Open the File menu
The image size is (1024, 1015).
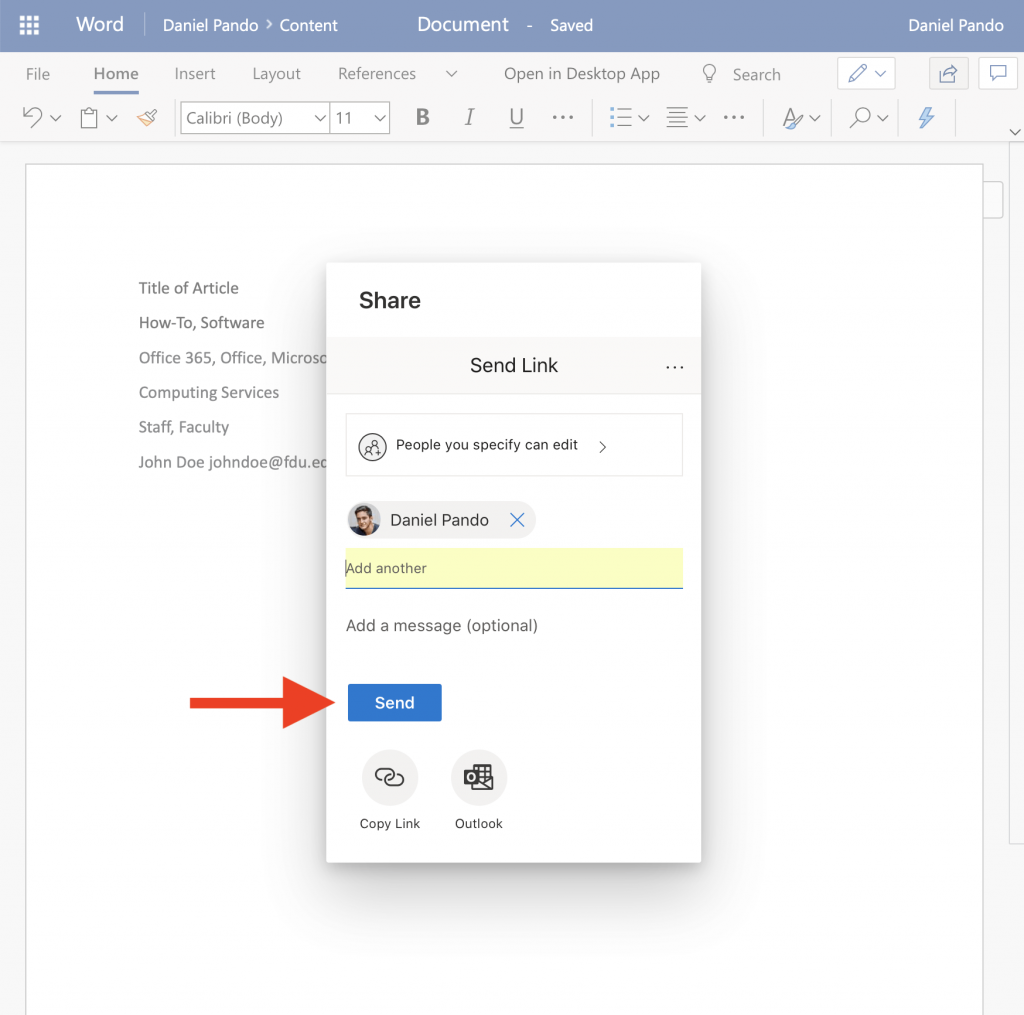tap(38, 74)
